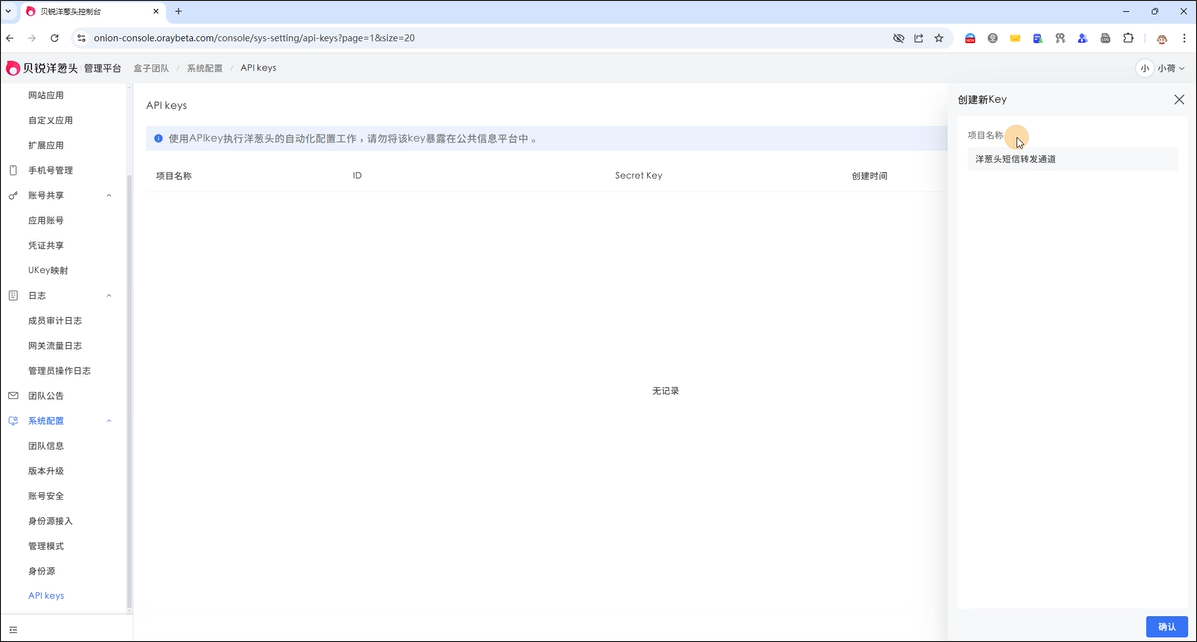This screenshot has height=642, width=1197.
Task: Collapse the 日志 sidebar section
Action: tap(109, 296)
